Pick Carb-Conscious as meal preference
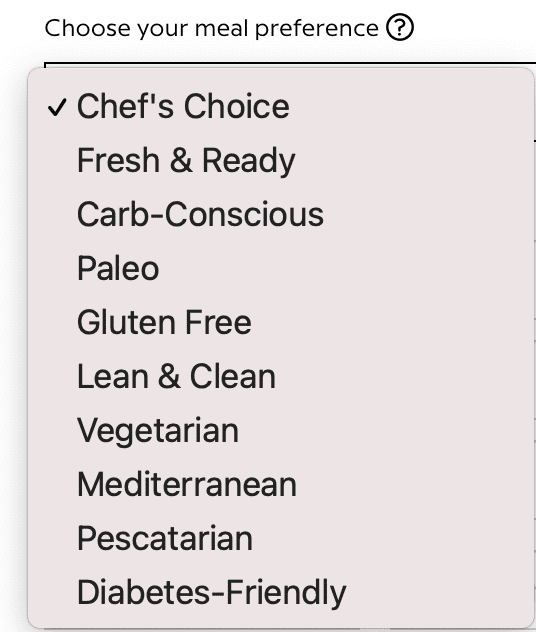Screen dimensions: 536x632 pos(281,214)
